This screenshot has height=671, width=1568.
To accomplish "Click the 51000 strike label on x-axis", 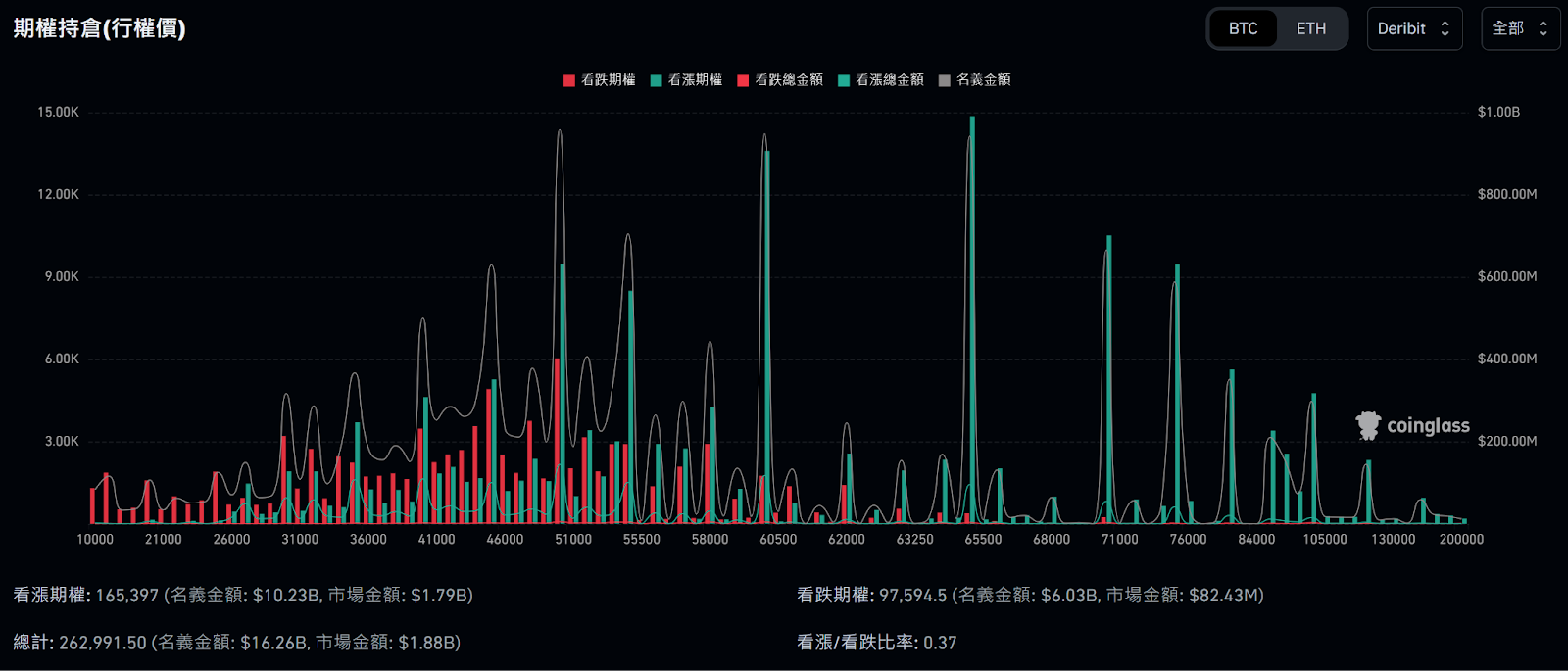I will point(573,539).
